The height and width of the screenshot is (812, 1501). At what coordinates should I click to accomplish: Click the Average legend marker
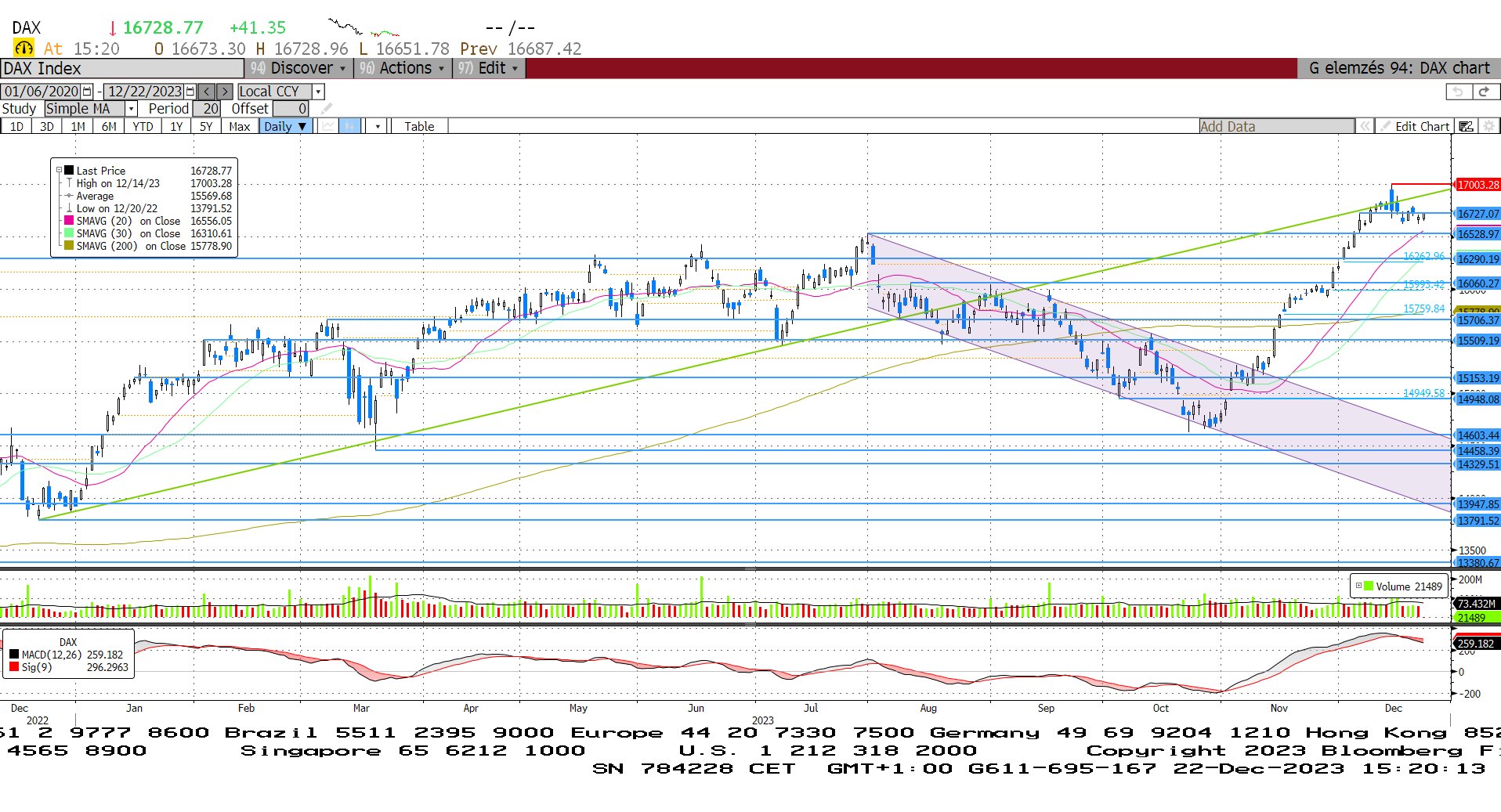tap(69, 196)
